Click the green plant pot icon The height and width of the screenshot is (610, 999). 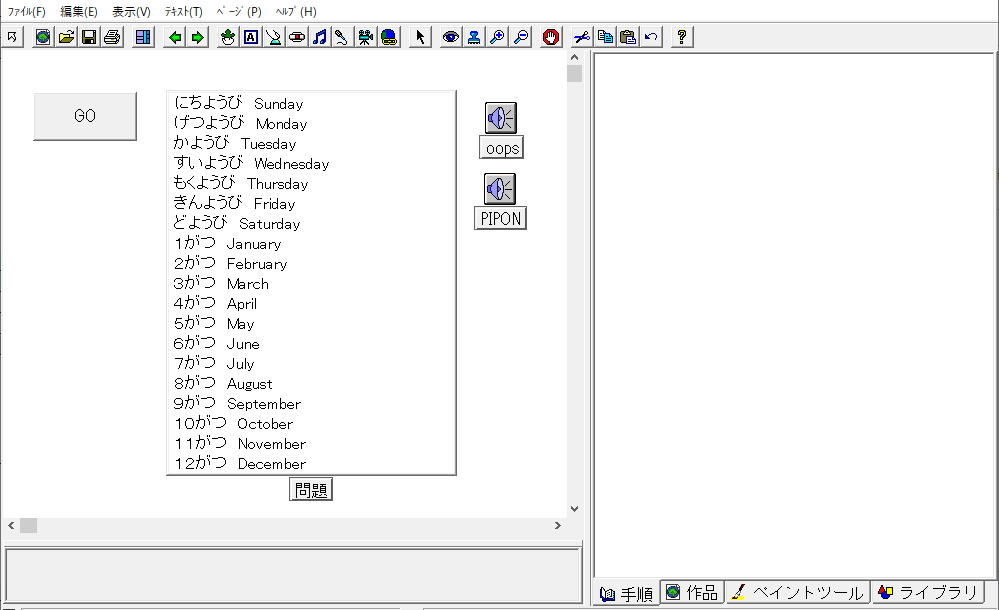(x=227, y=37)
